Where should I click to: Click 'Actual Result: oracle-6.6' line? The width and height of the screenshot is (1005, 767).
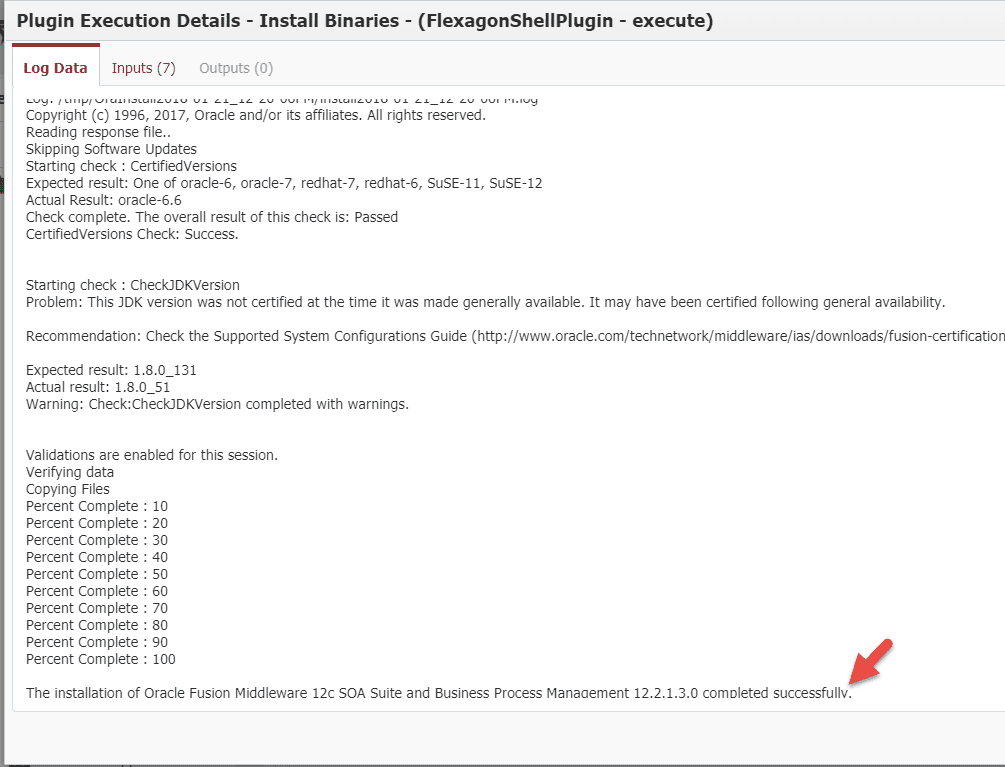click(x=103, y=200)
